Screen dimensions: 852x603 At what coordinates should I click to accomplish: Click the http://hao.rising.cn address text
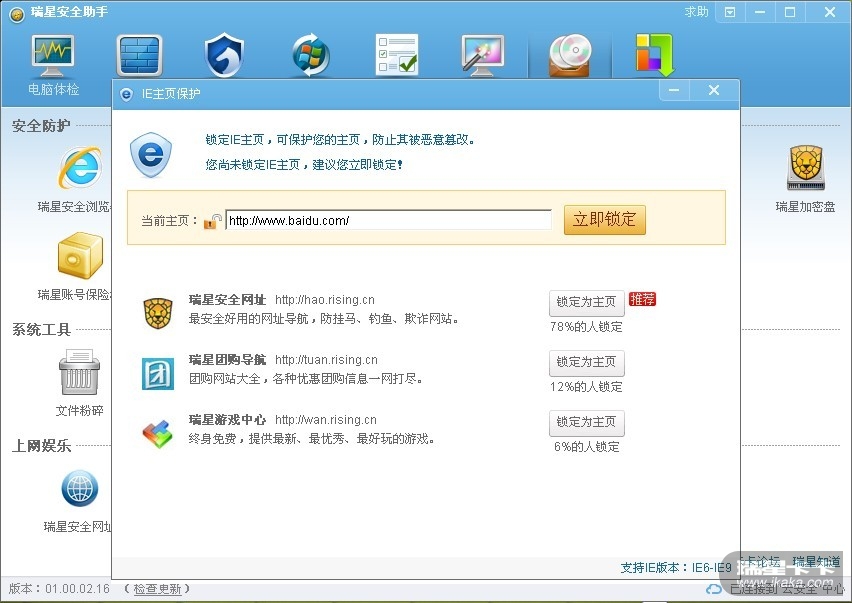point(324,300)
